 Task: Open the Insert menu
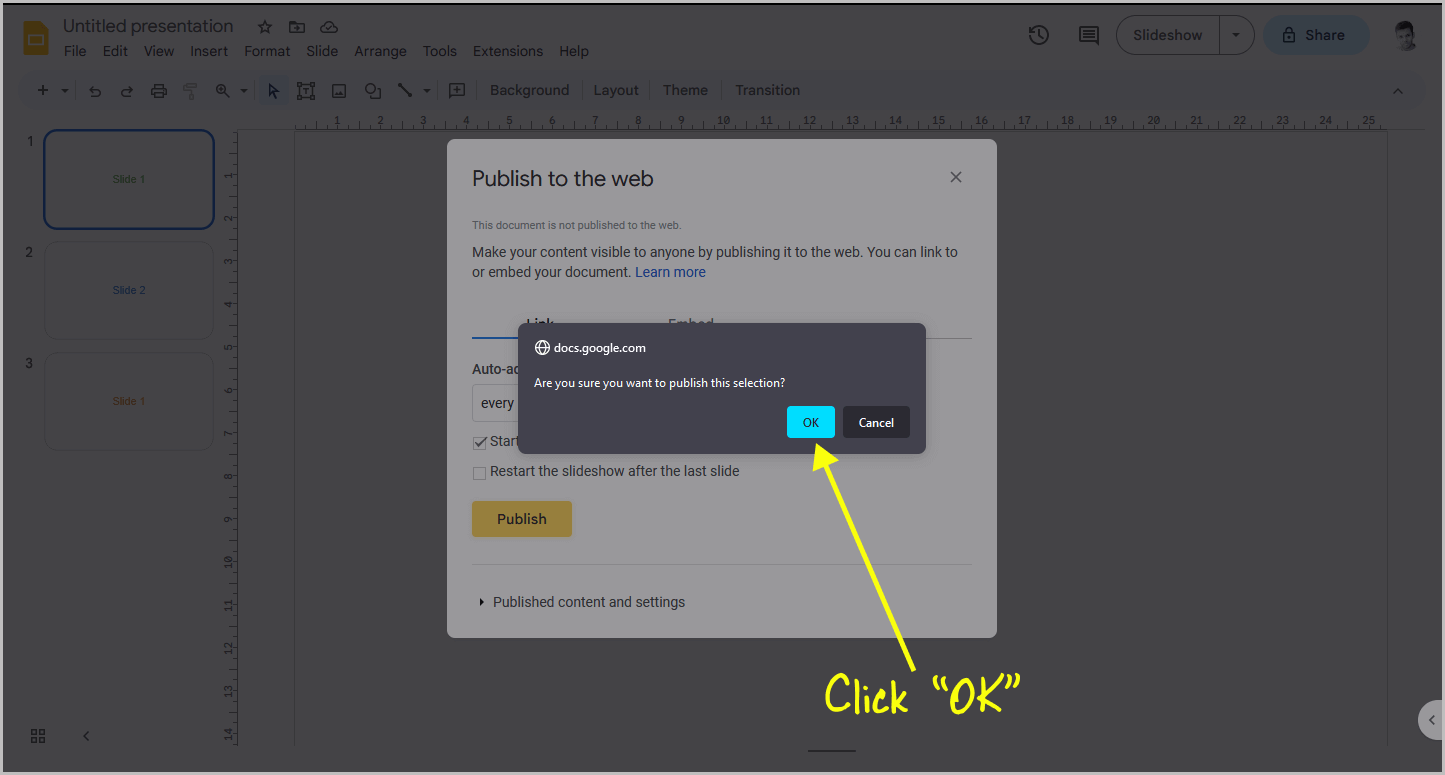209,51
